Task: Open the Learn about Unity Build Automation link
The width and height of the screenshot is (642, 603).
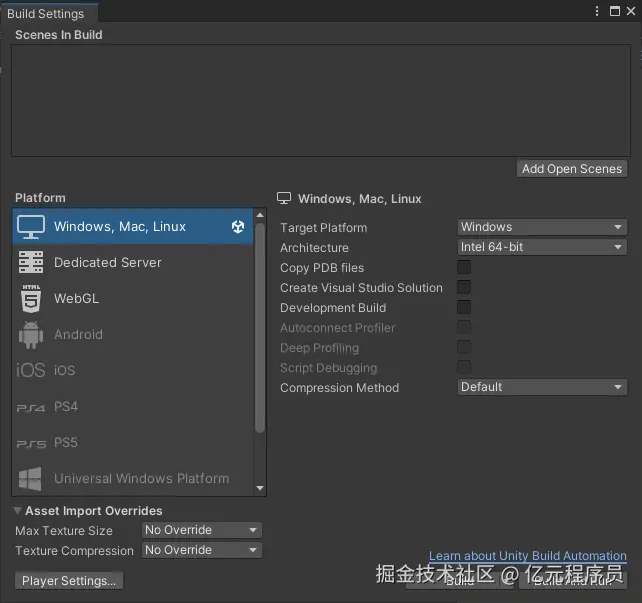Action: [527, 556]
